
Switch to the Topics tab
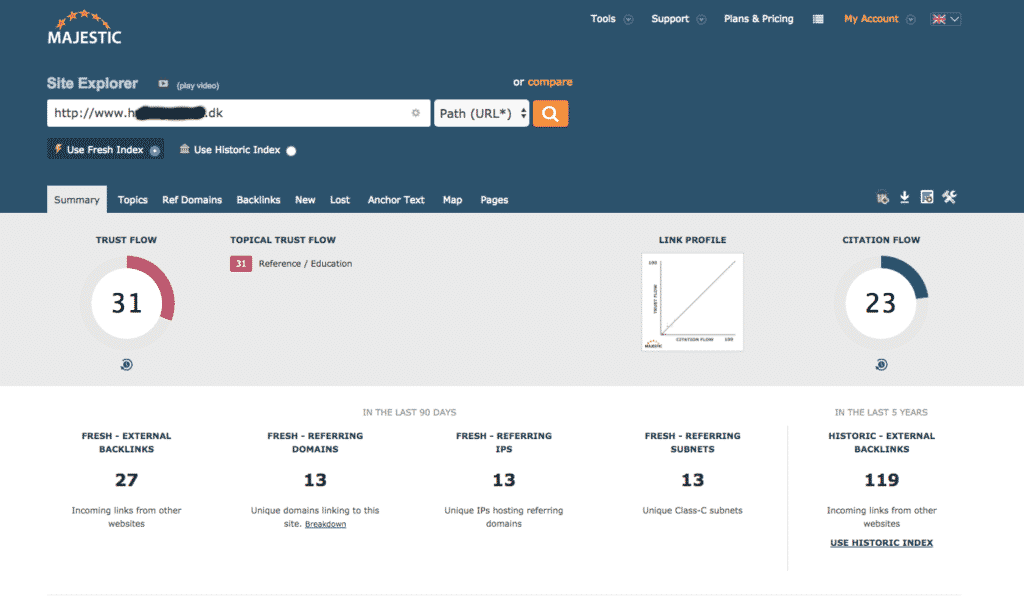133,200
